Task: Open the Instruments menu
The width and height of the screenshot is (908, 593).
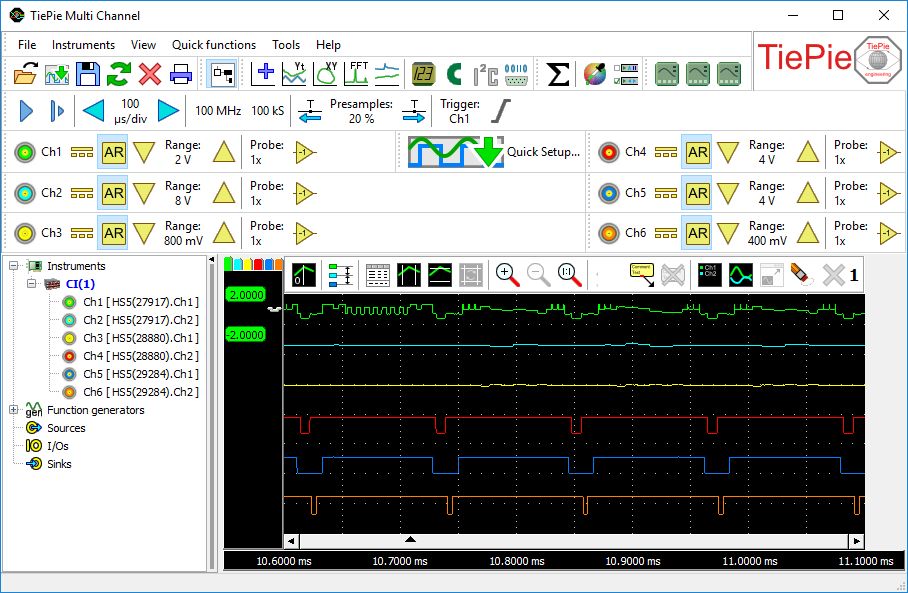Action: (83, 45)
